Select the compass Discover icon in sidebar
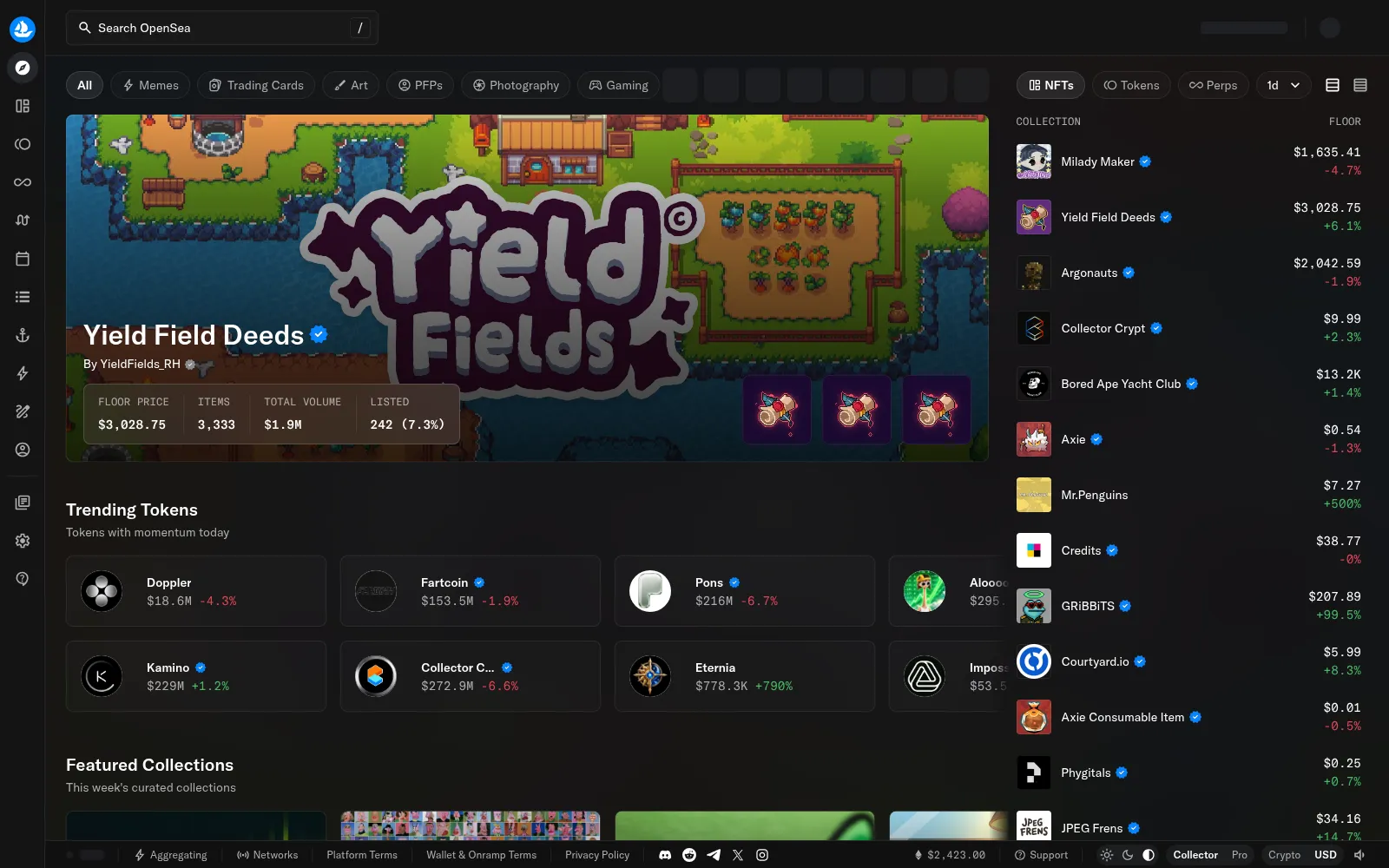Viewport: 1389px width, 868px height. pyautogui.click(x=23, y=68)
